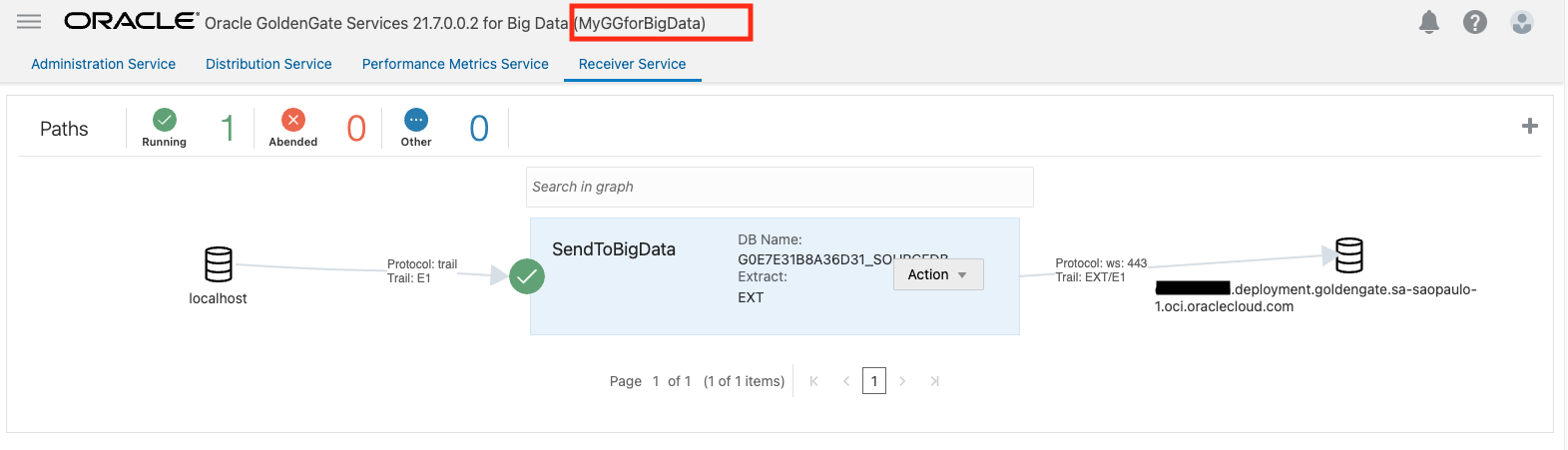Go to previous page arrow
1568x450 pixels.
[x=846, y=381]
